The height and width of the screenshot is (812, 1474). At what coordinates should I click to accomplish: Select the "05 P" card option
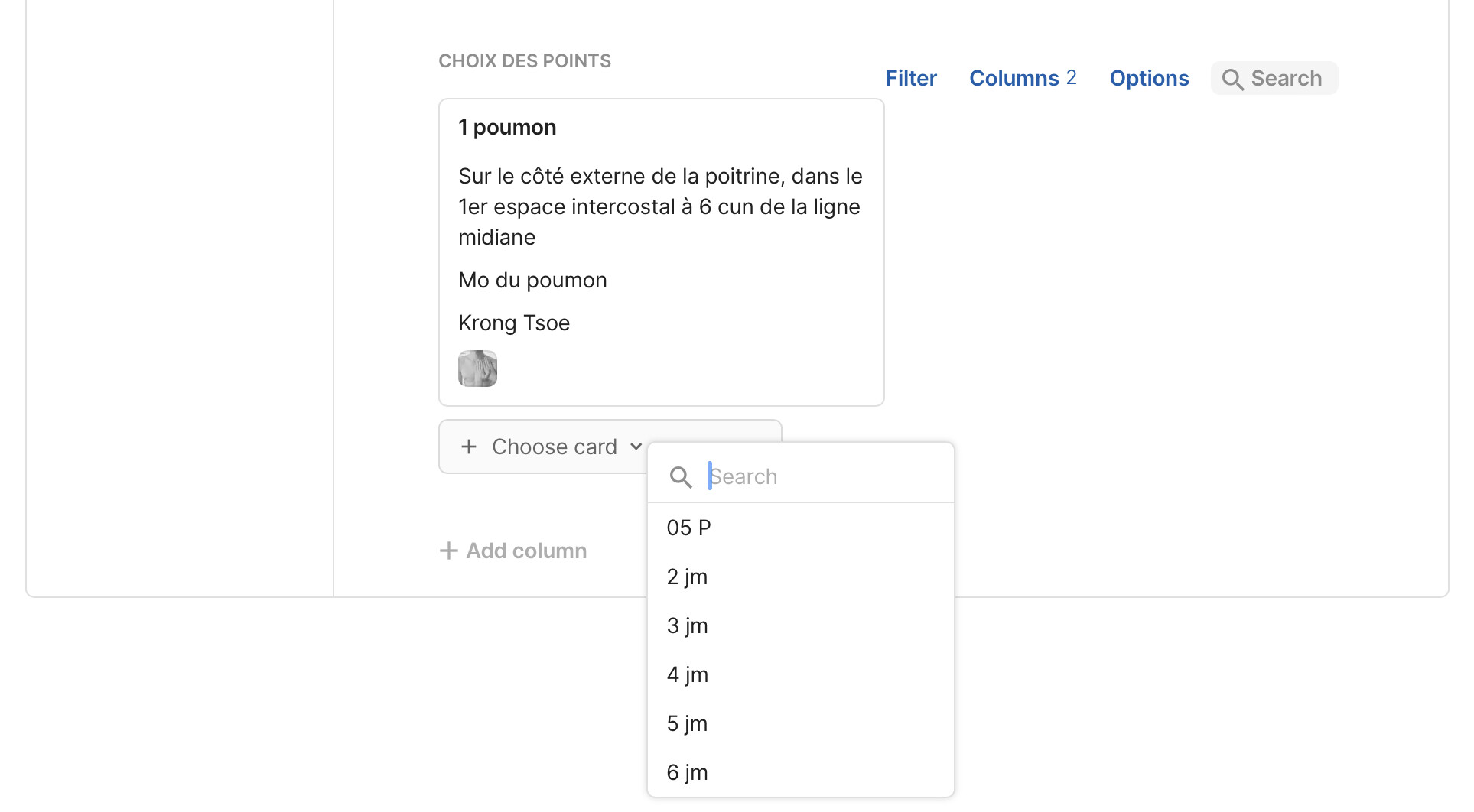689,528
